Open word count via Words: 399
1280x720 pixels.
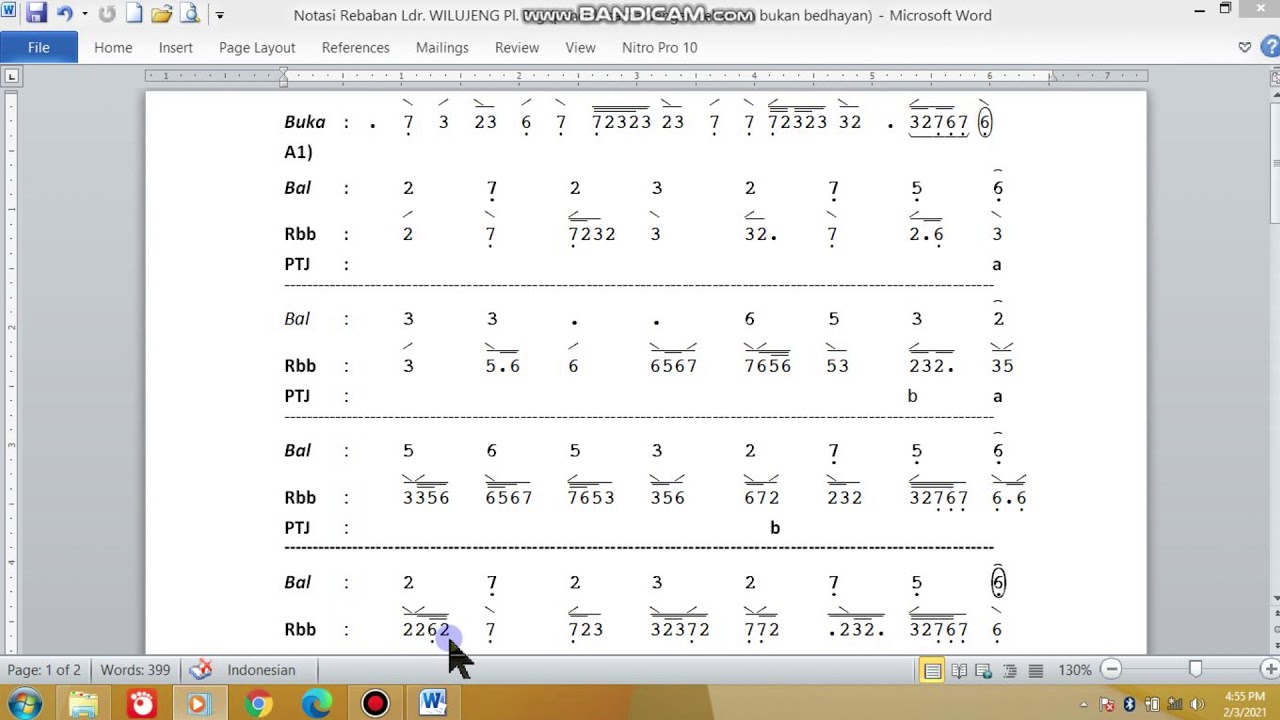tap(135, 670)
